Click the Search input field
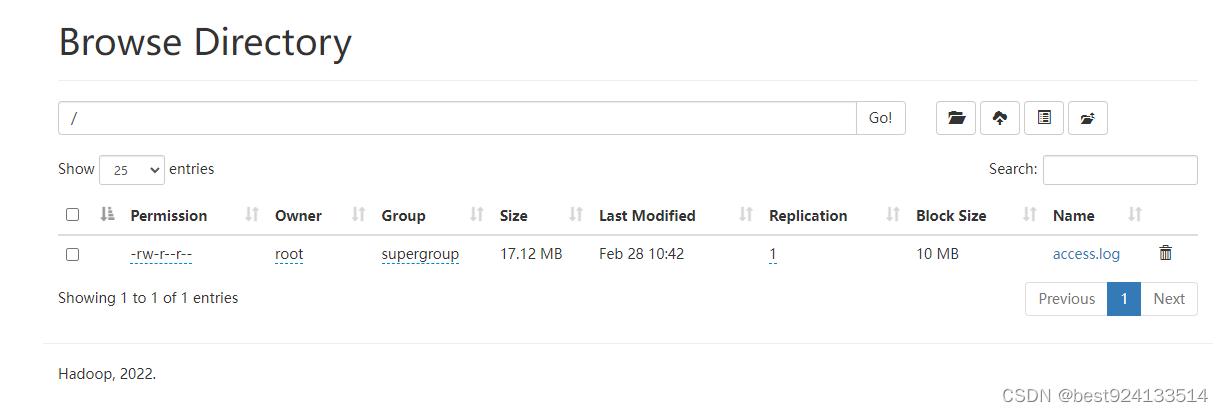Viewport: 1223px width, 412px height. pos(1119,170)
